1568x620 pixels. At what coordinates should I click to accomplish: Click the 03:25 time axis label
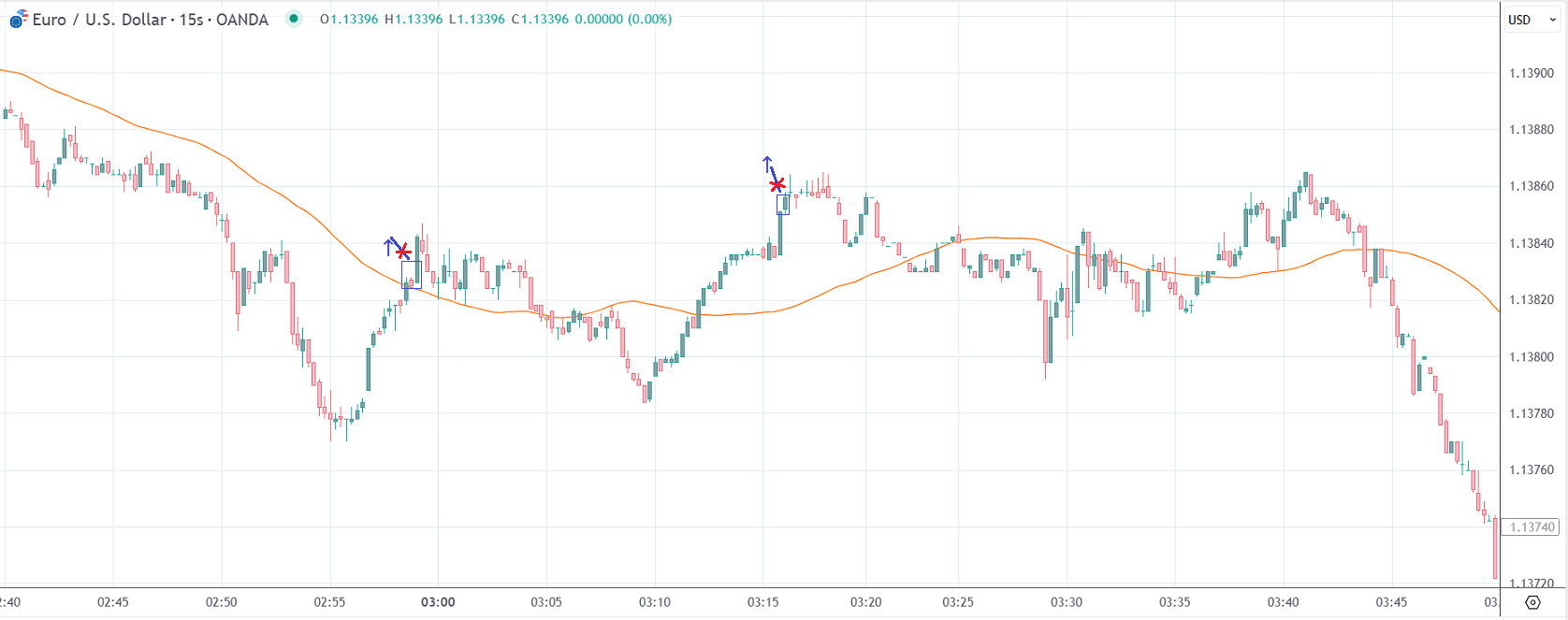(958, 602)
